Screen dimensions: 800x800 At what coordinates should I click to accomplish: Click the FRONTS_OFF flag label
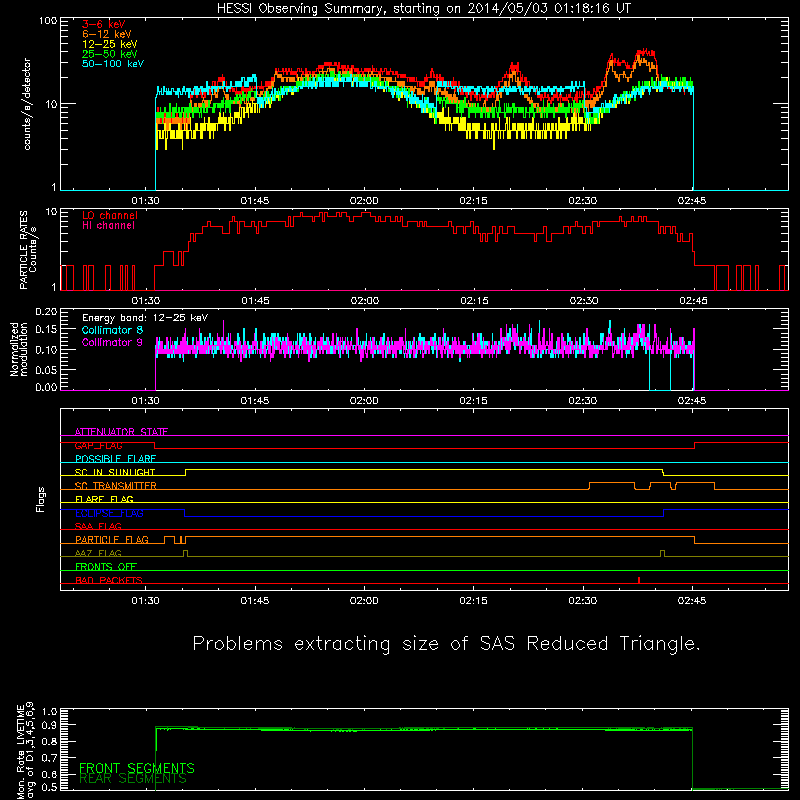(x=106, y=566)
